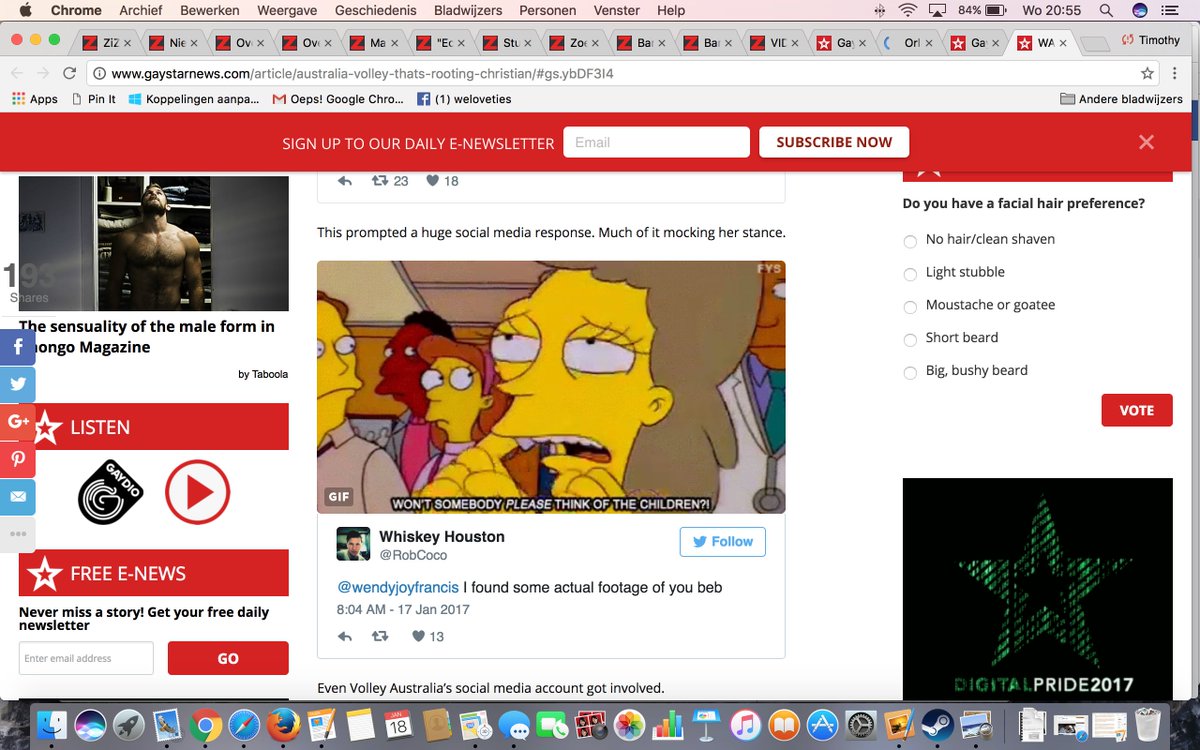This screenshot has height=750, width=1200.
Task: Retweet Whiskey Houston's tweet
Action: coord(380,636)
